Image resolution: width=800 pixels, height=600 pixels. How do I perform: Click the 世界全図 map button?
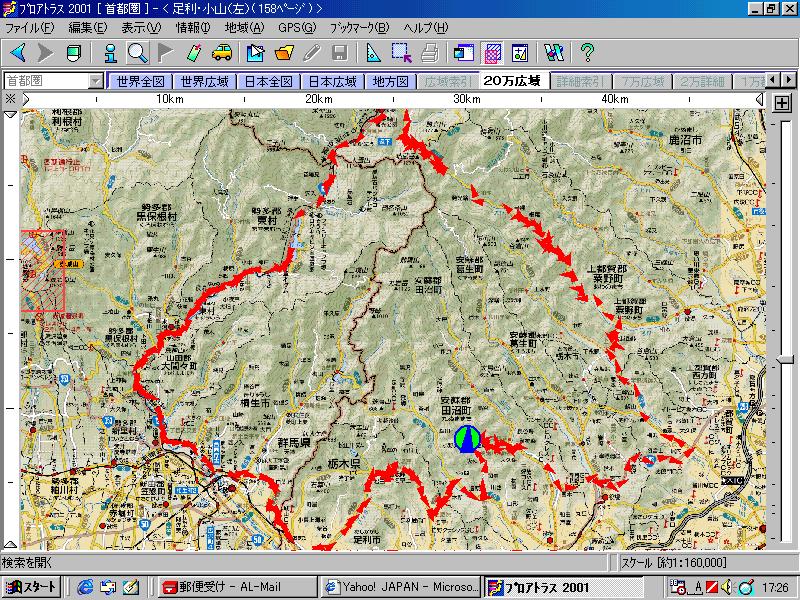coord(139,81)
